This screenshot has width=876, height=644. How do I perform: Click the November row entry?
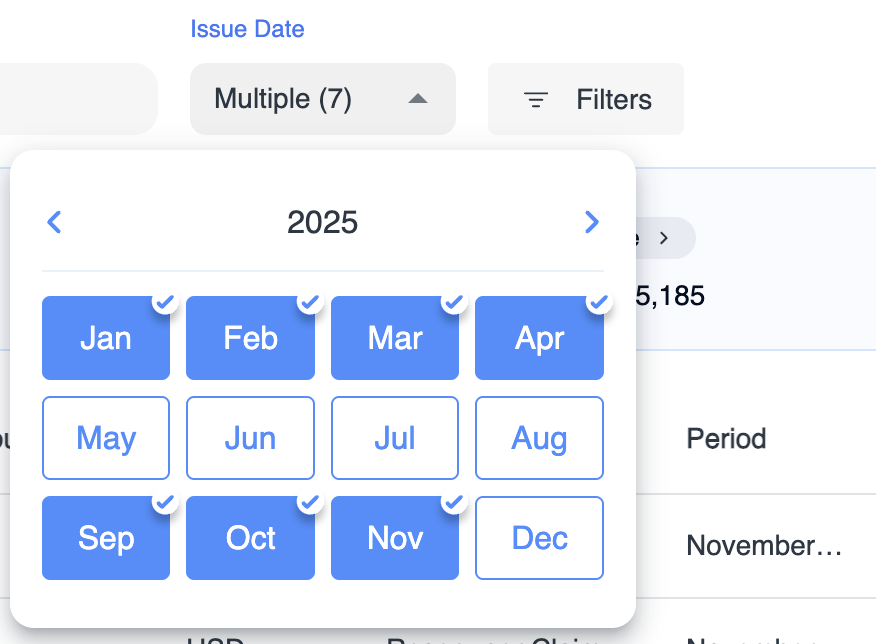tap(763, 545)
